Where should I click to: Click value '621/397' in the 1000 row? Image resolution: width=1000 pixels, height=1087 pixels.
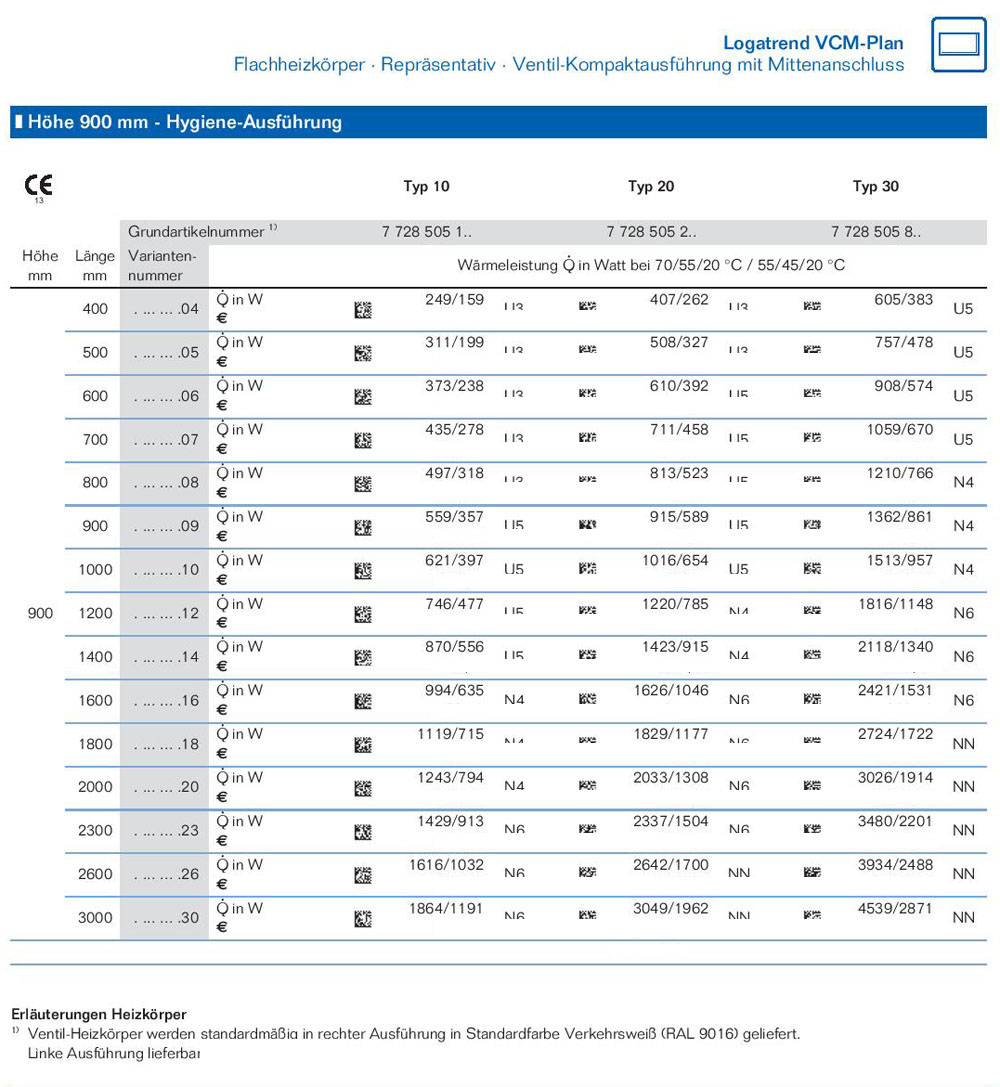[455, 560]
